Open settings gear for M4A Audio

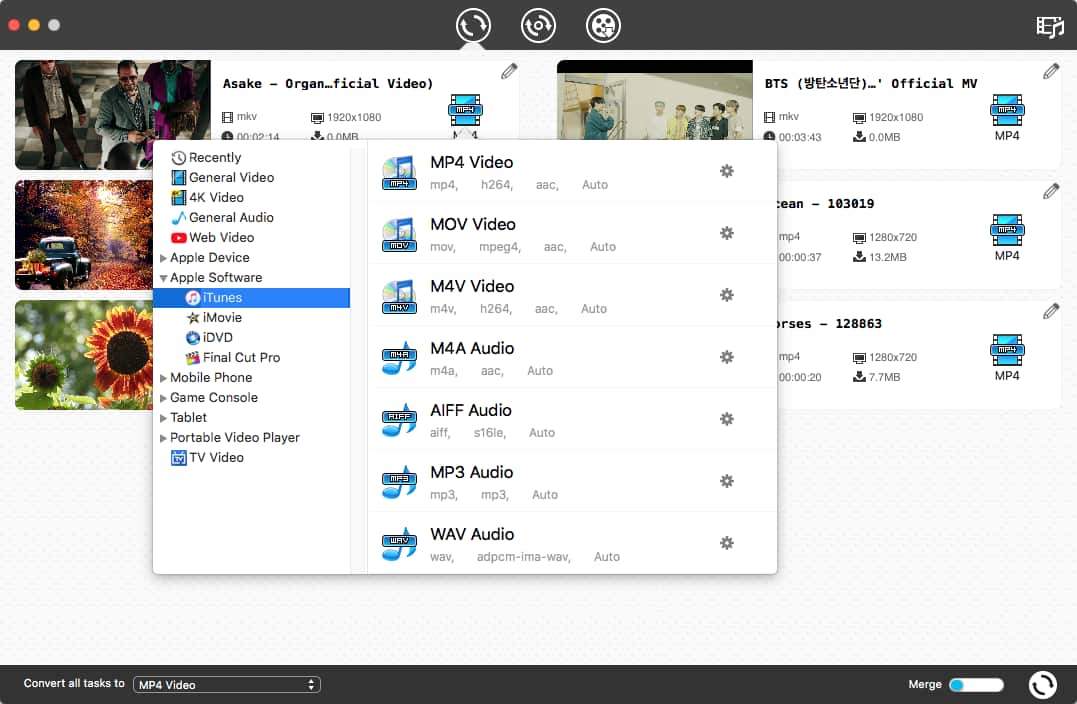point(727,356)
